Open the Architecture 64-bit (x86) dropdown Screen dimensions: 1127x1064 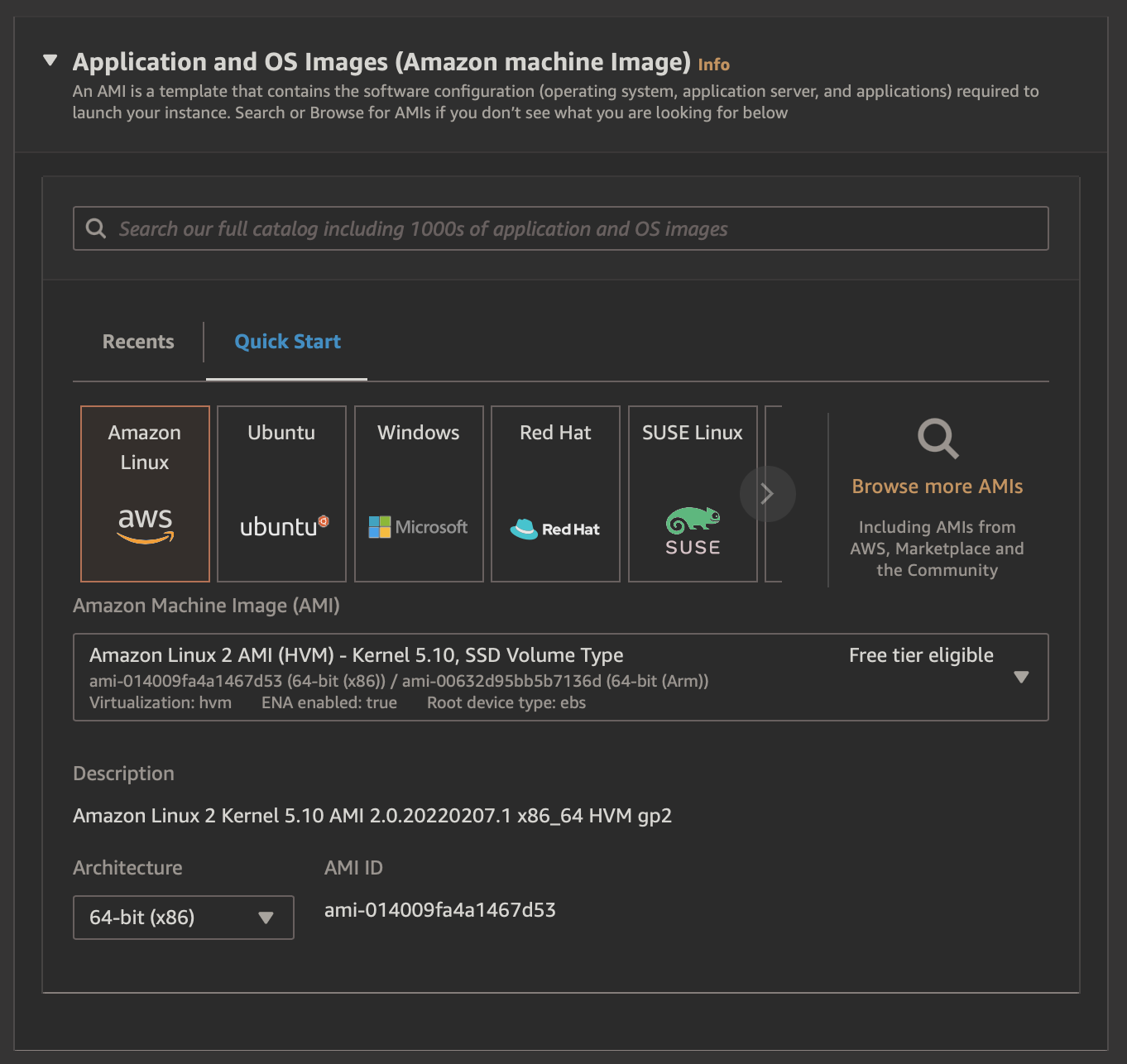[184, 918]
